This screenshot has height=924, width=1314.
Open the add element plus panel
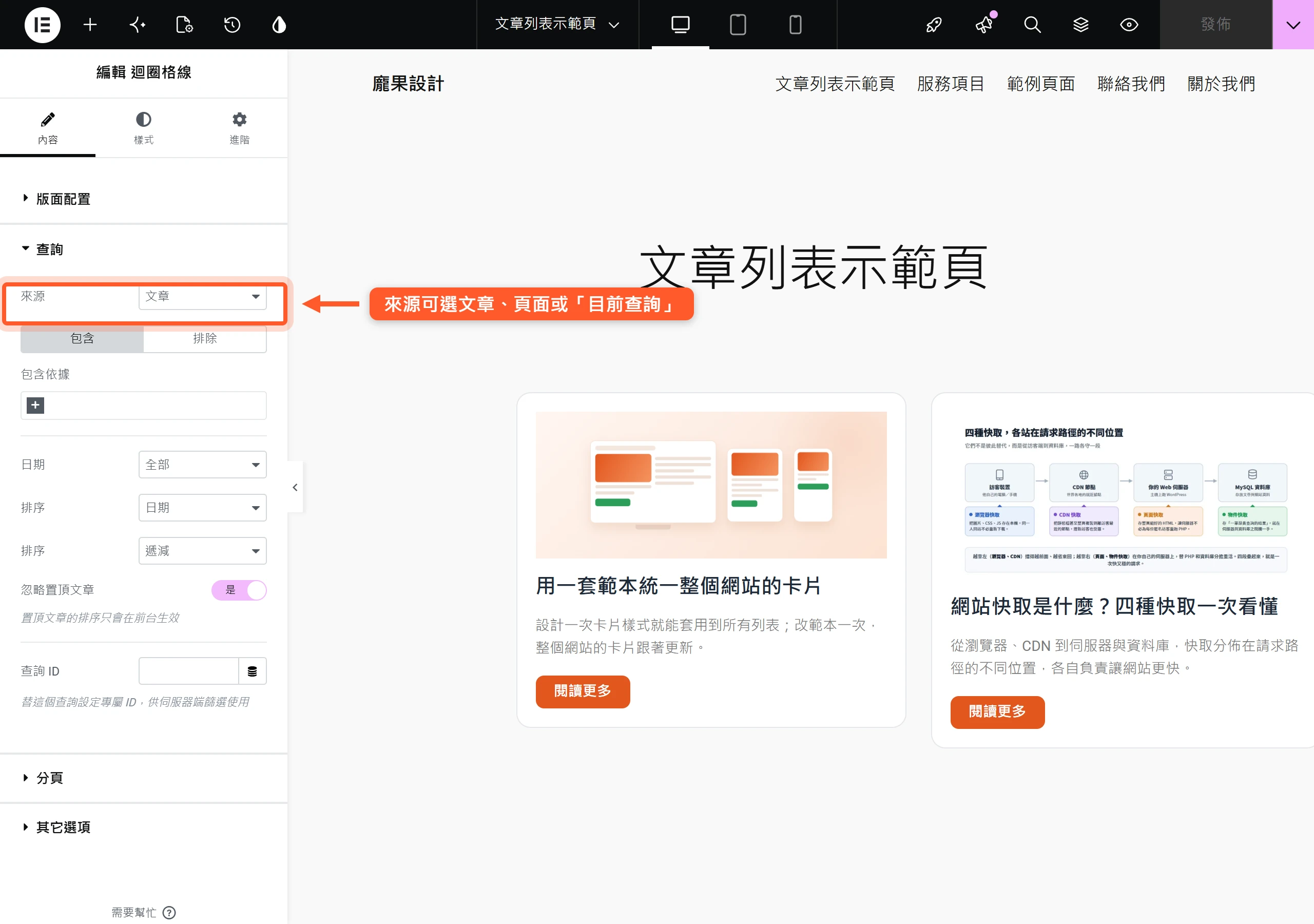tap(90, 25)
